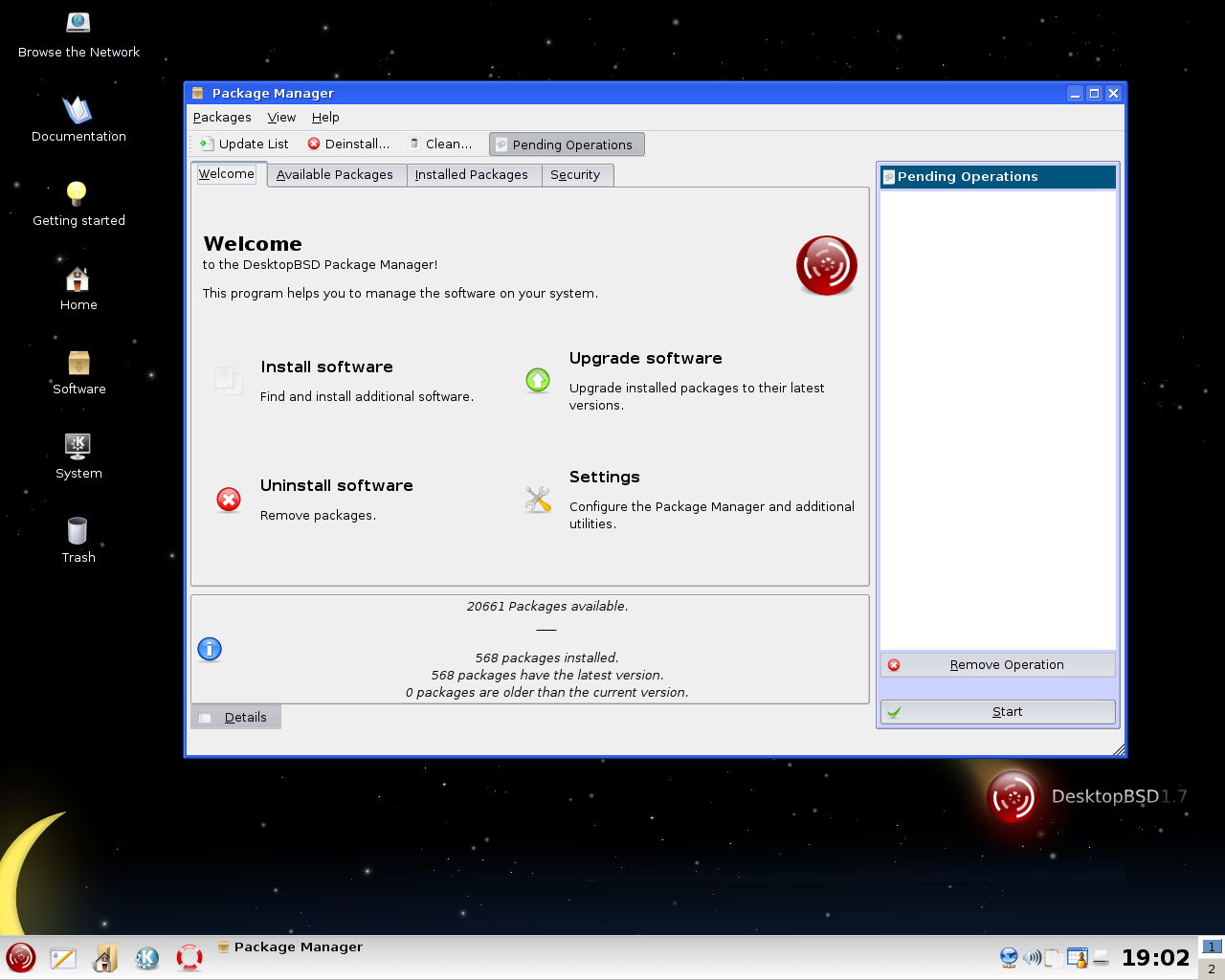Click Update List in the toolbar

(244, 145)
